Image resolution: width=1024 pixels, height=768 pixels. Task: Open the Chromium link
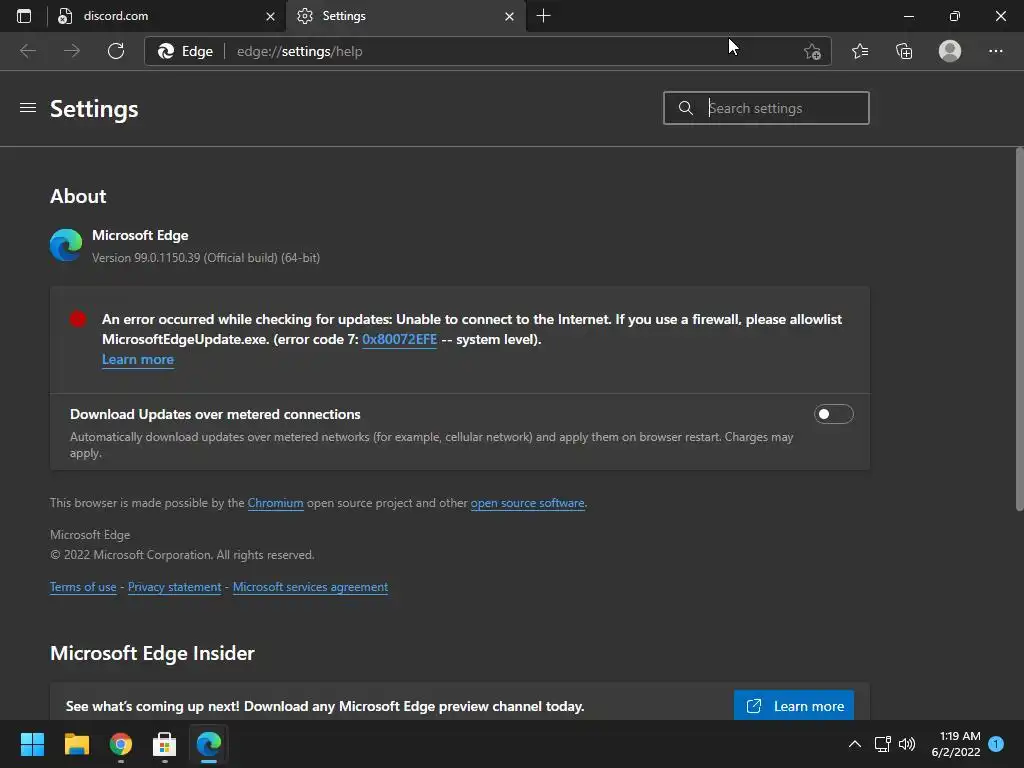[276, 503]
